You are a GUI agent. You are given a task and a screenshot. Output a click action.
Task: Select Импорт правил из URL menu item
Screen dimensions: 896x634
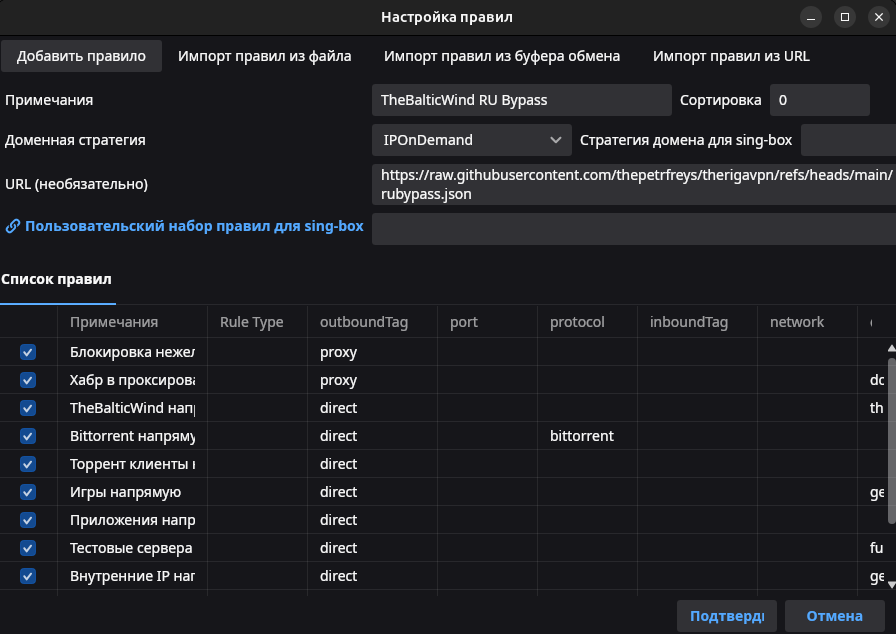[731, 56]
